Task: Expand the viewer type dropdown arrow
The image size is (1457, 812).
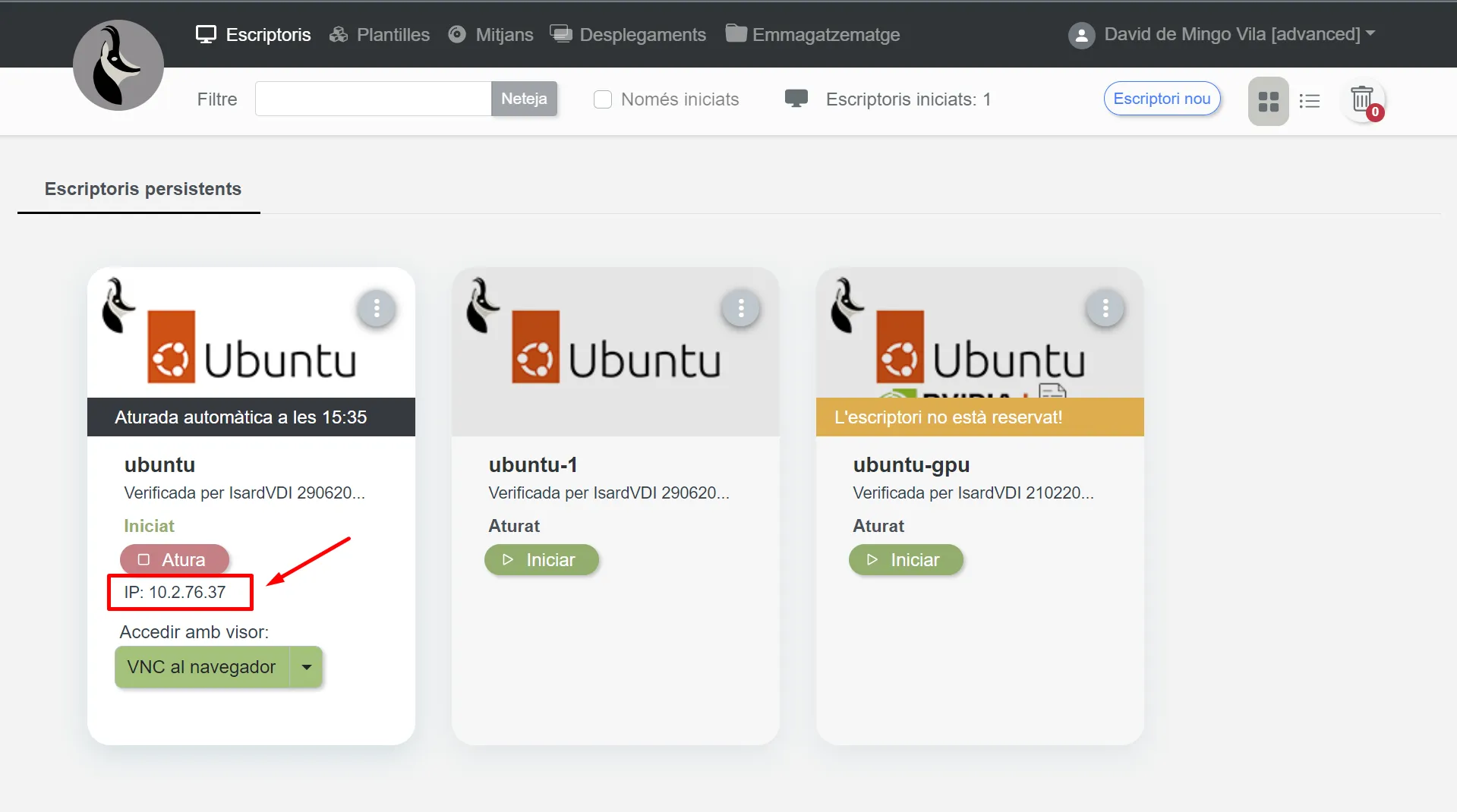Action: (307, 667)
